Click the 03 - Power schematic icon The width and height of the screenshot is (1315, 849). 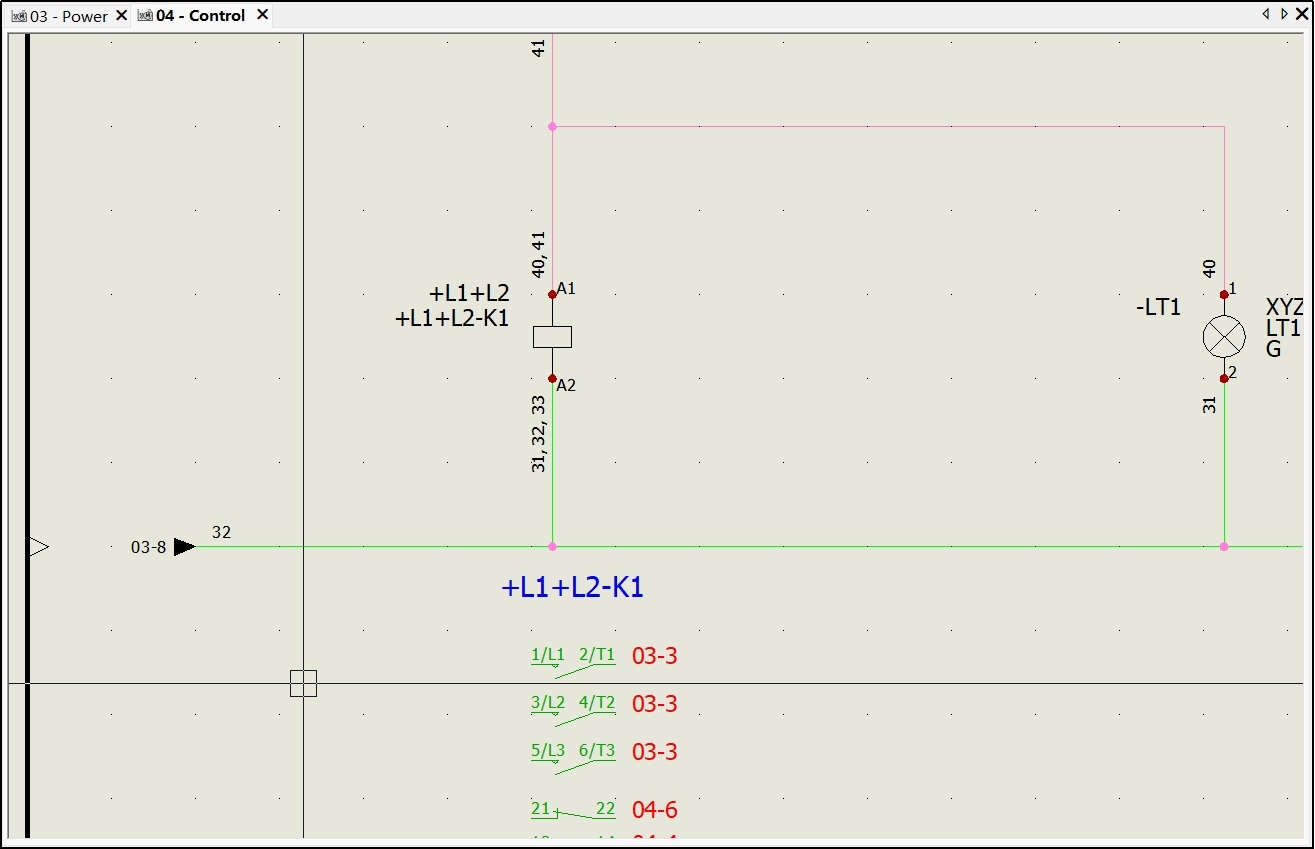click(19, 16)
